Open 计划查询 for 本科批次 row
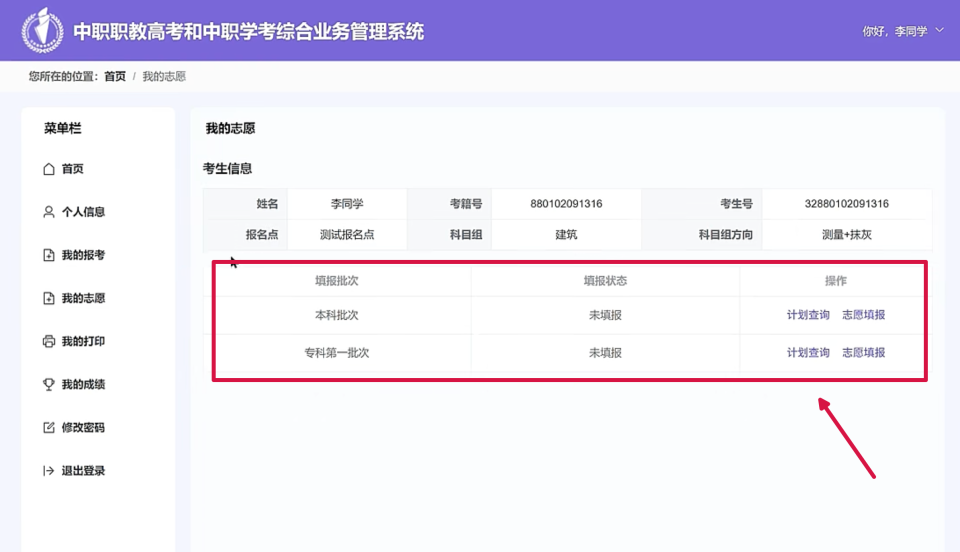The image size is (960, 552). coord(808,315)
